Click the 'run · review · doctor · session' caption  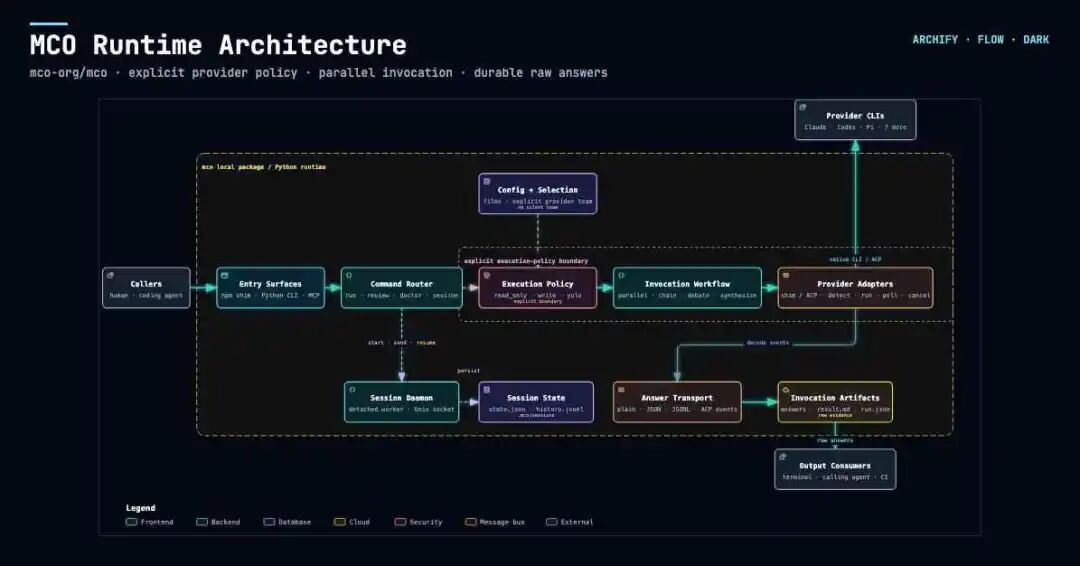pyautogui.click(x=402, y=295)
